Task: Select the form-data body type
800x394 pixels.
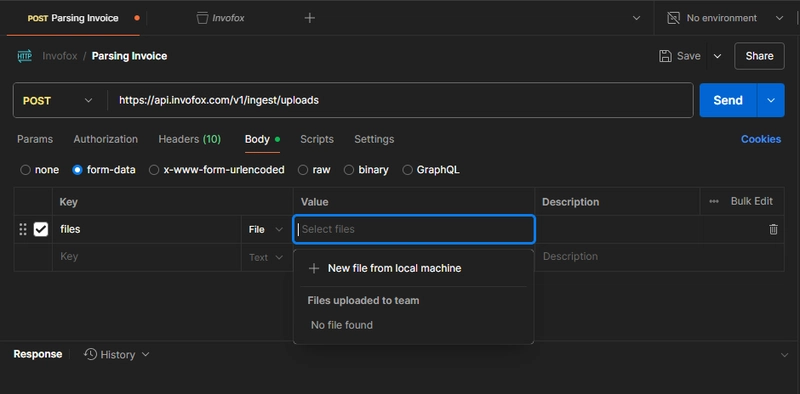Action: (x=78, y=170)
